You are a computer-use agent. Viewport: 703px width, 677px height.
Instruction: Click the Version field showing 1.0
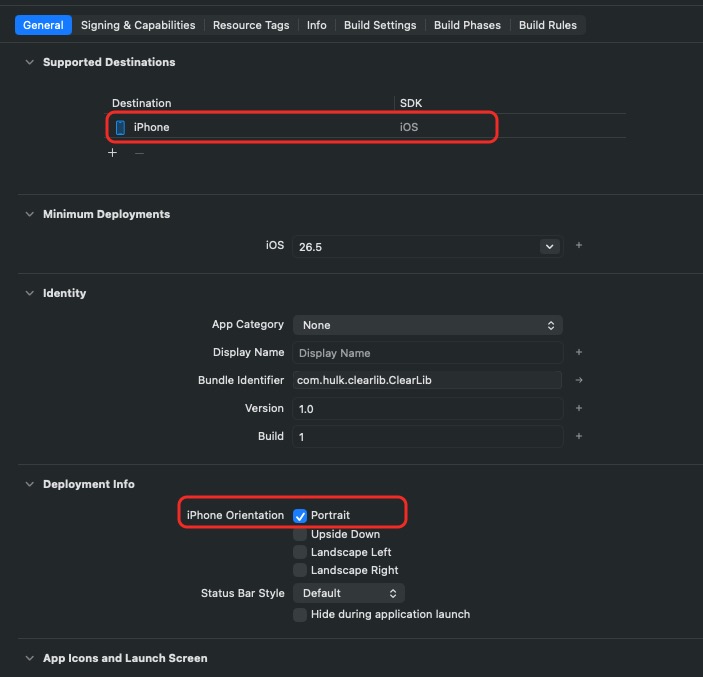coord(428,408)
